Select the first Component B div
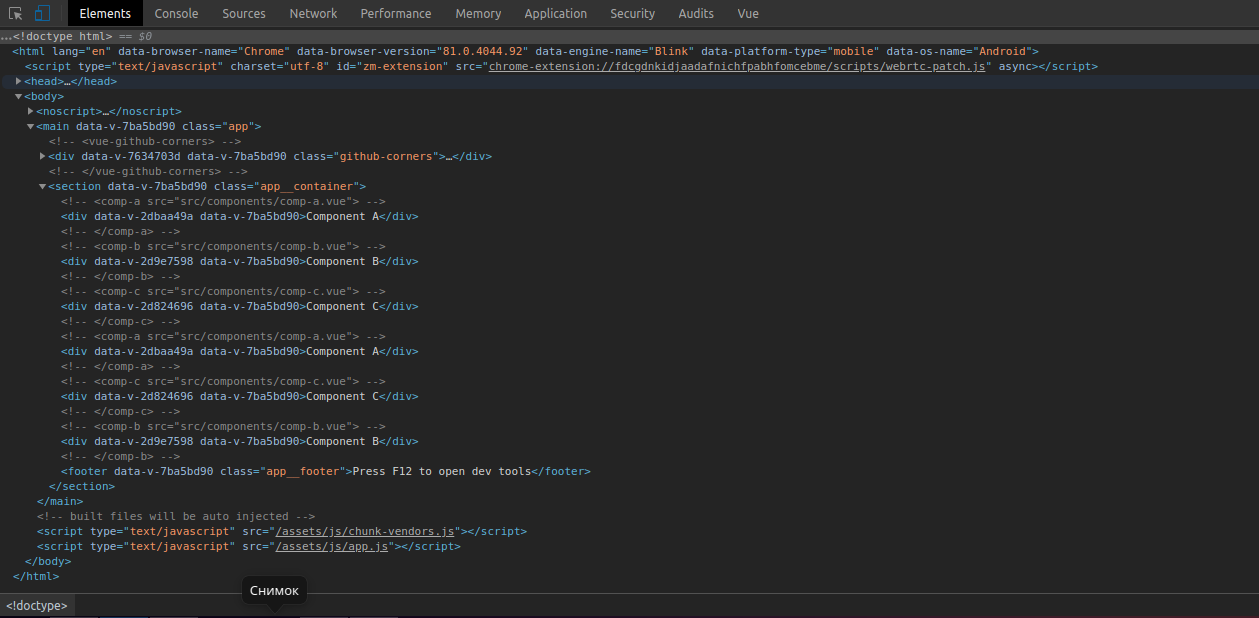This screenshot has height=618, width=1259. (239, 261)
